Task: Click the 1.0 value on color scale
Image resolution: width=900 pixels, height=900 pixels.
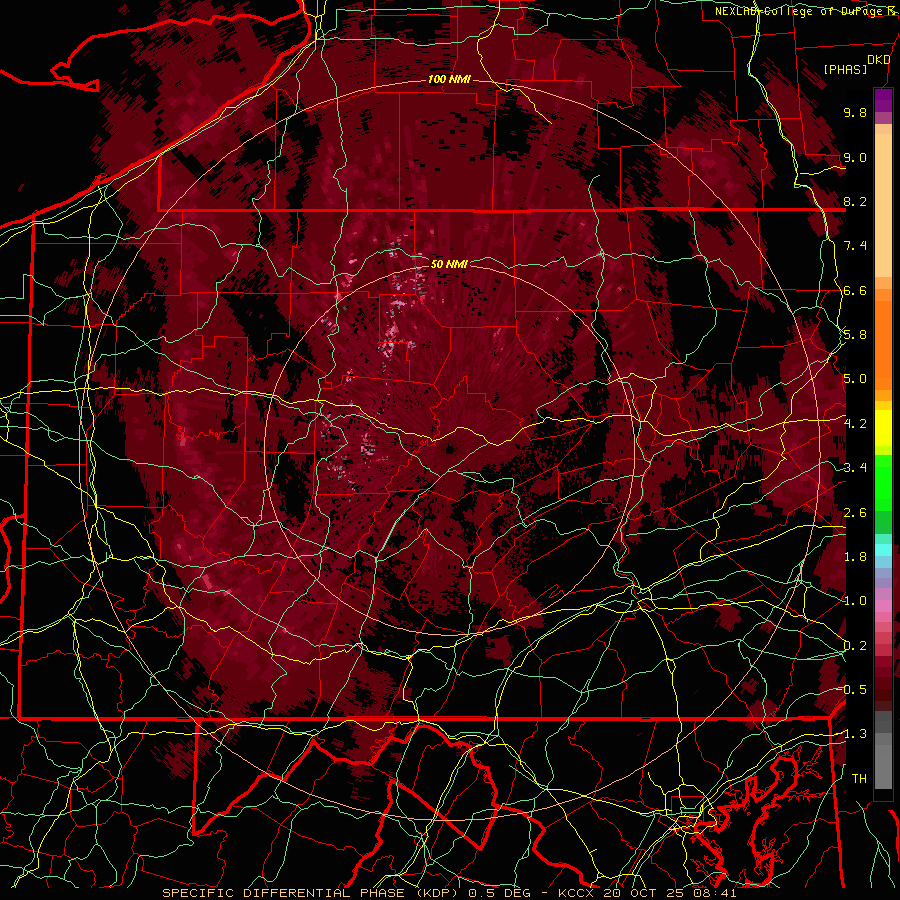Action: tap(855, 601)
